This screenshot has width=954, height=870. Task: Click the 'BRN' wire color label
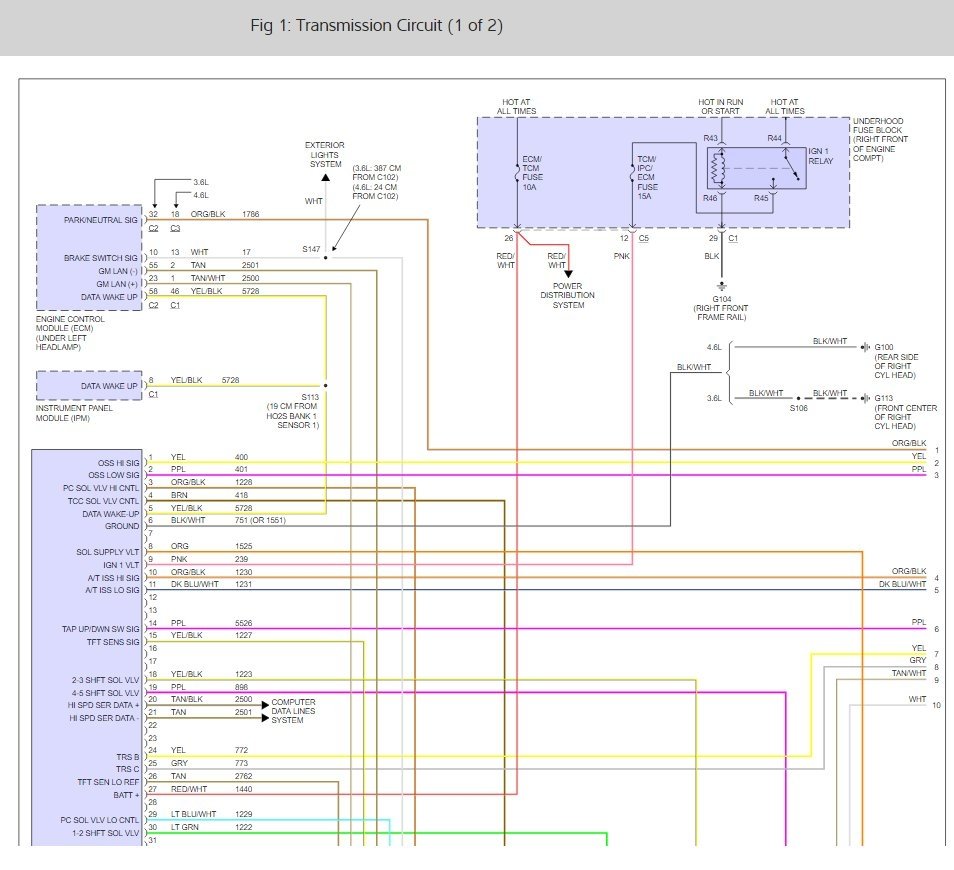tap(179, 495)
